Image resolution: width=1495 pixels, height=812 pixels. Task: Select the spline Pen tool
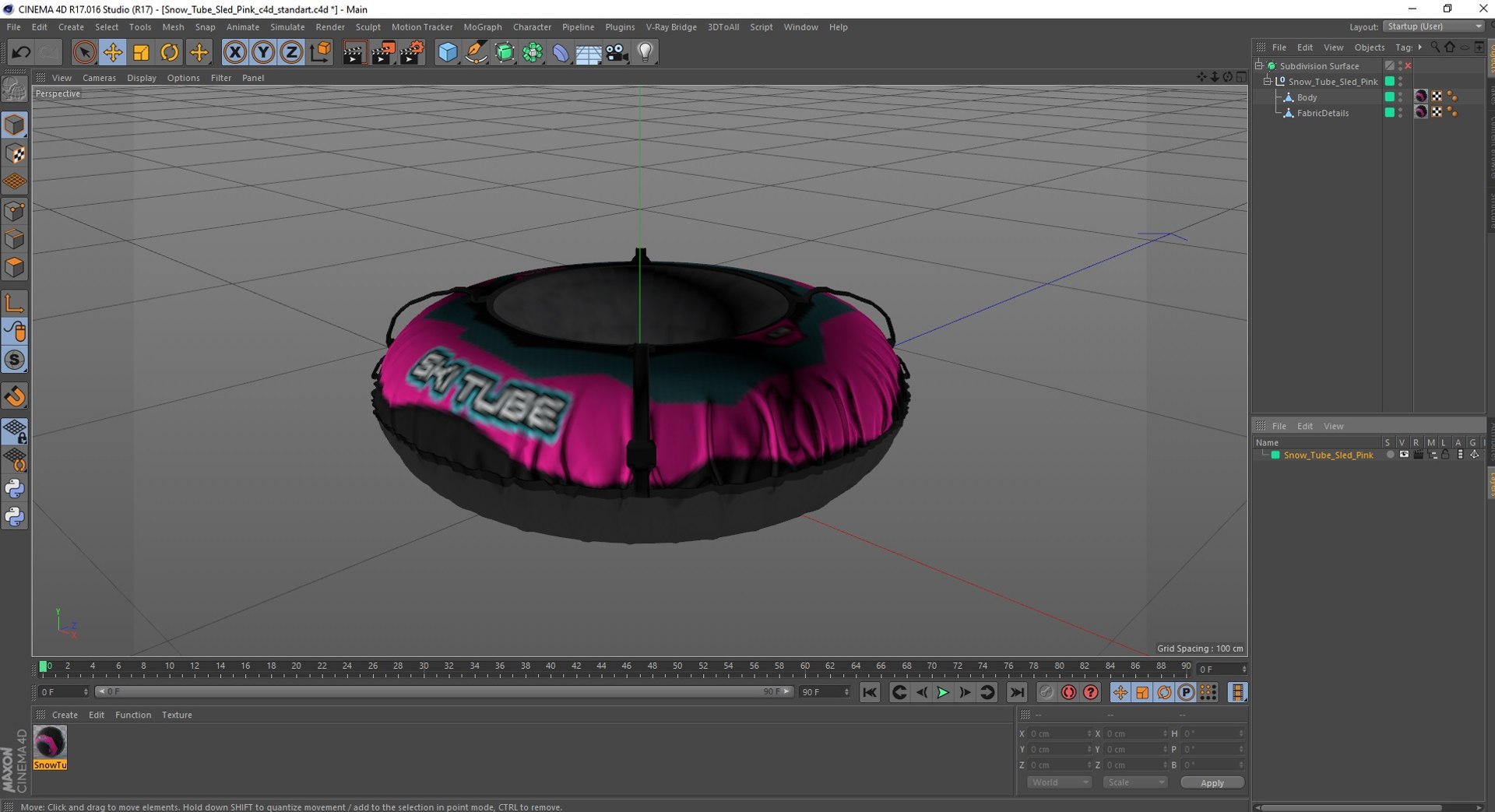click(476, 52)
